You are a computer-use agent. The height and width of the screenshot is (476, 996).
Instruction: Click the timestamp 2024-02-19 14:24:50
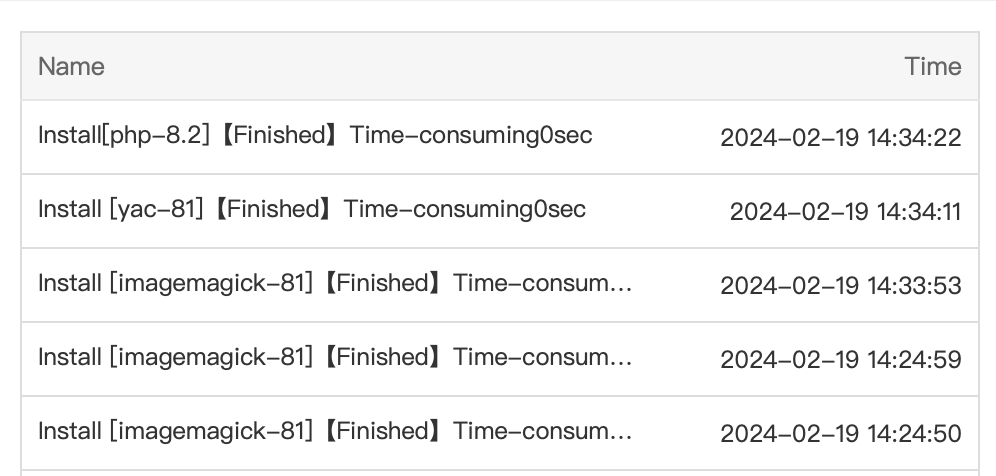(x=840, y=433)
